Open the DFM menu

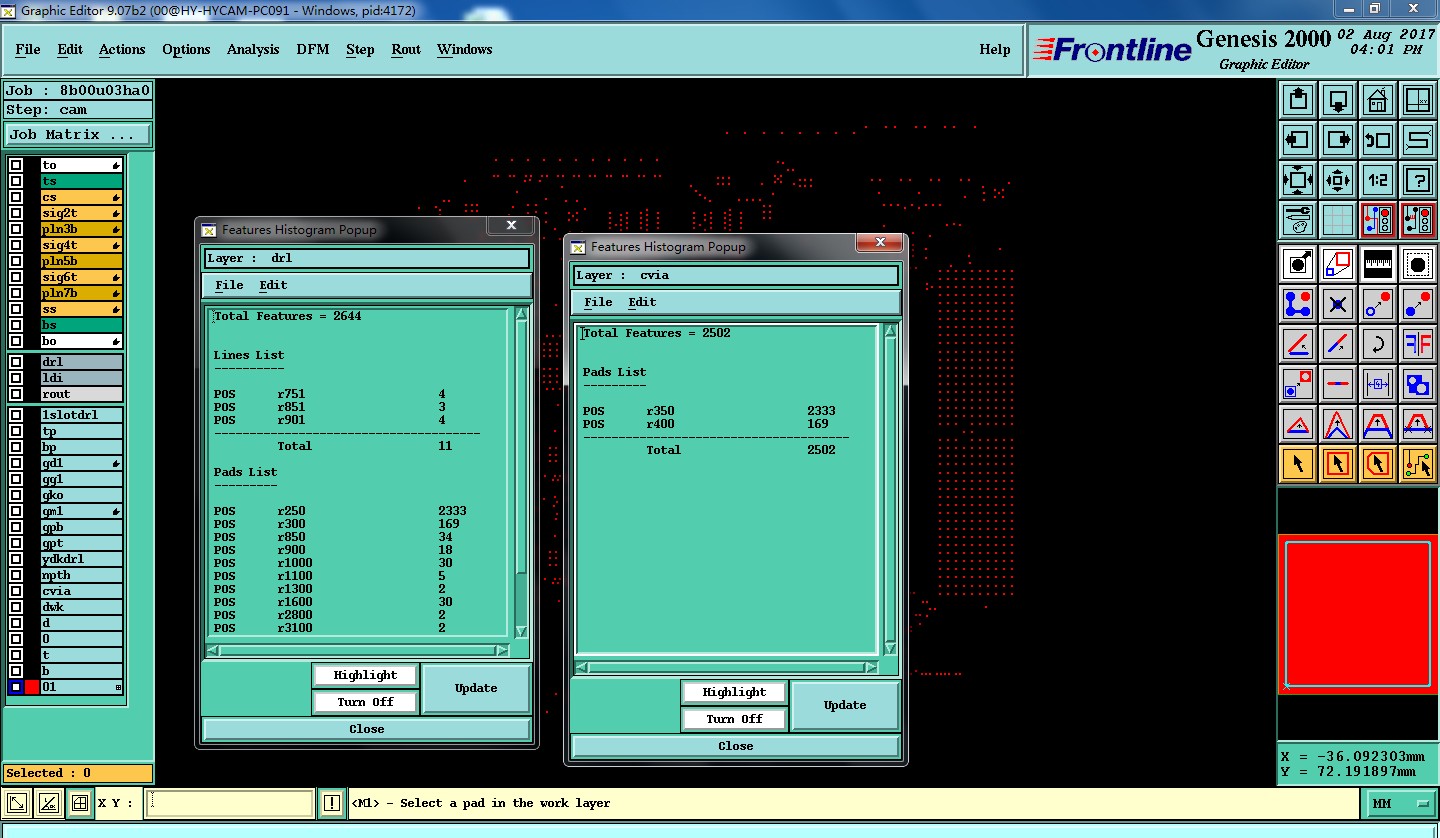(312, 49)
